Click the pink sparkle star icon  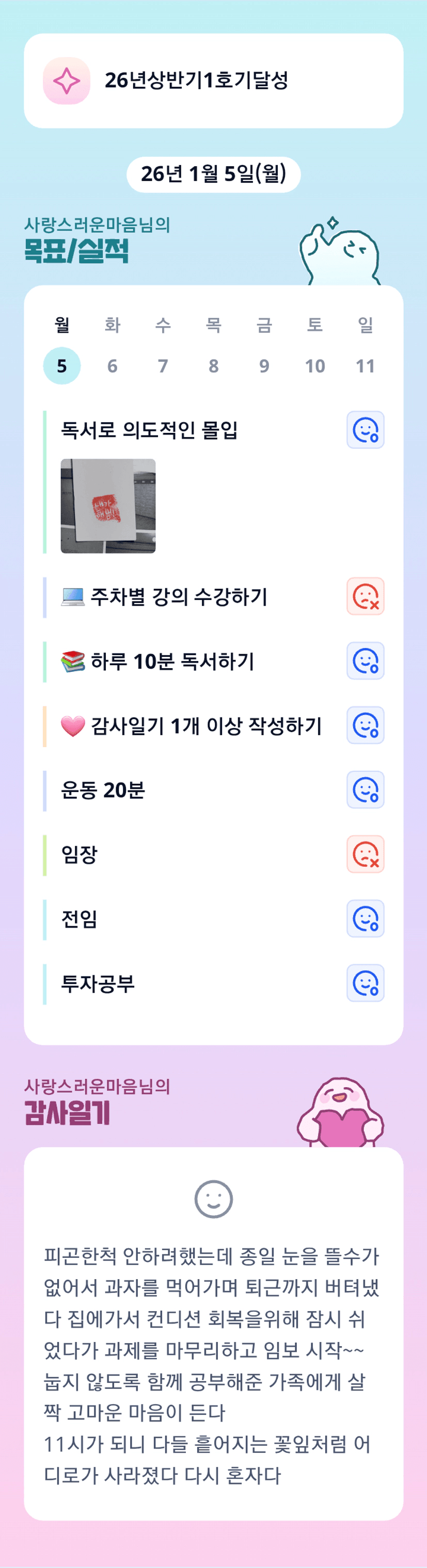click(x=67, y=81)
